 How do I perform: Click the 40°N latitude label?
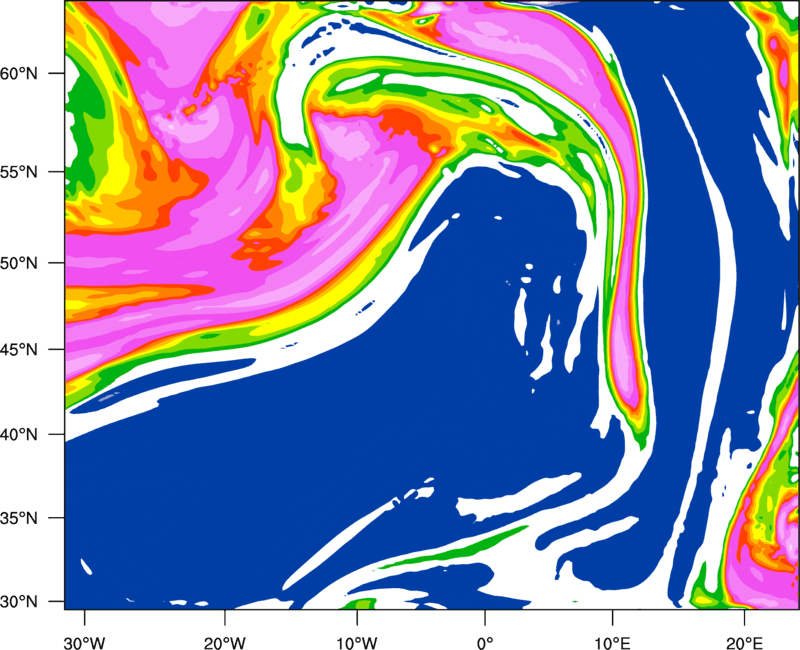click(x=19, y=435)
